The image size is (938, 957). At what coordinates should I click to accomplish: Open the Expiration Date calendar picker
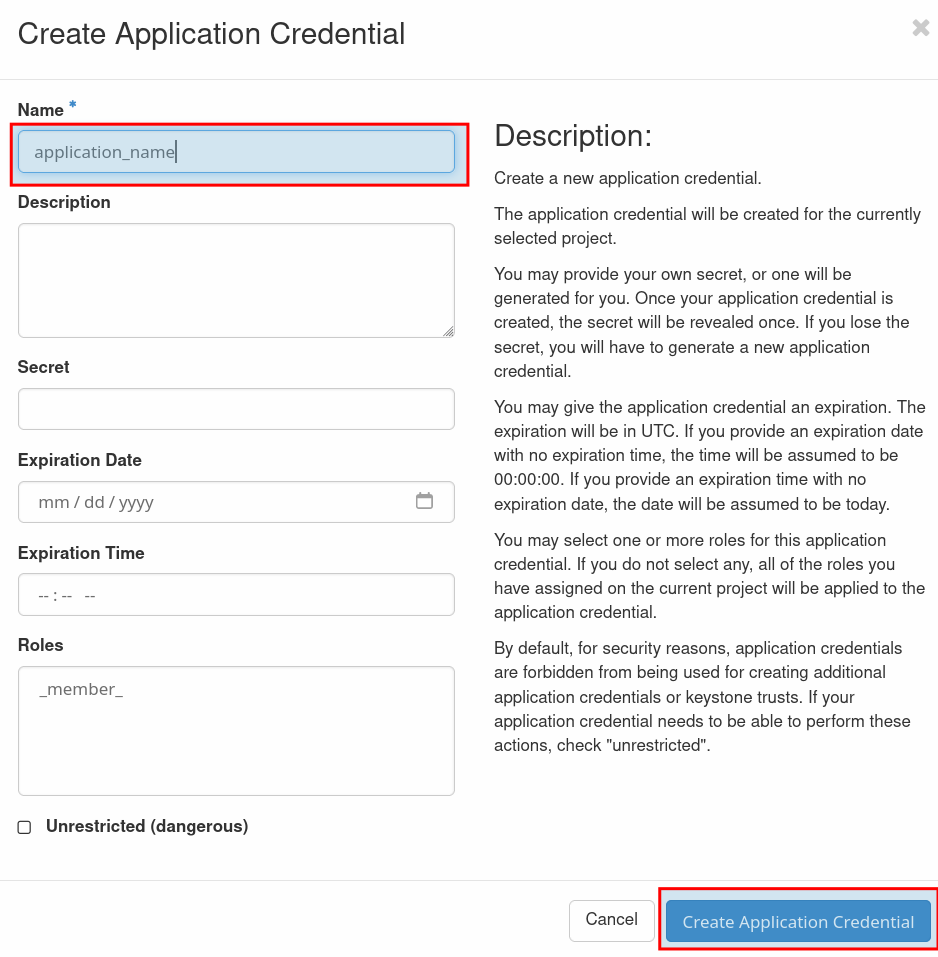pyautogui.click(x=424, y=501)
